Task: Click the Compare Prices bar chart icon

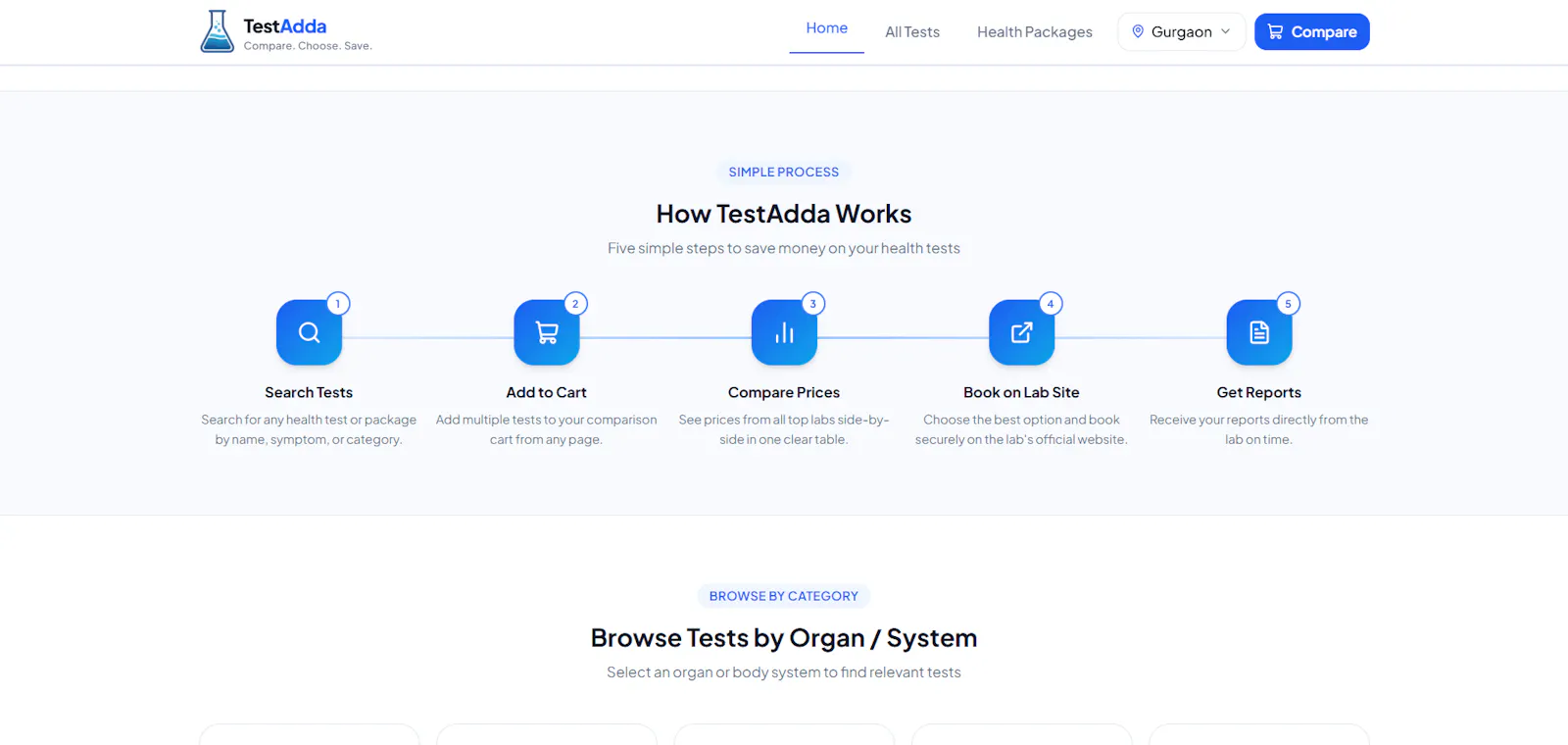Action: point(784,332)
